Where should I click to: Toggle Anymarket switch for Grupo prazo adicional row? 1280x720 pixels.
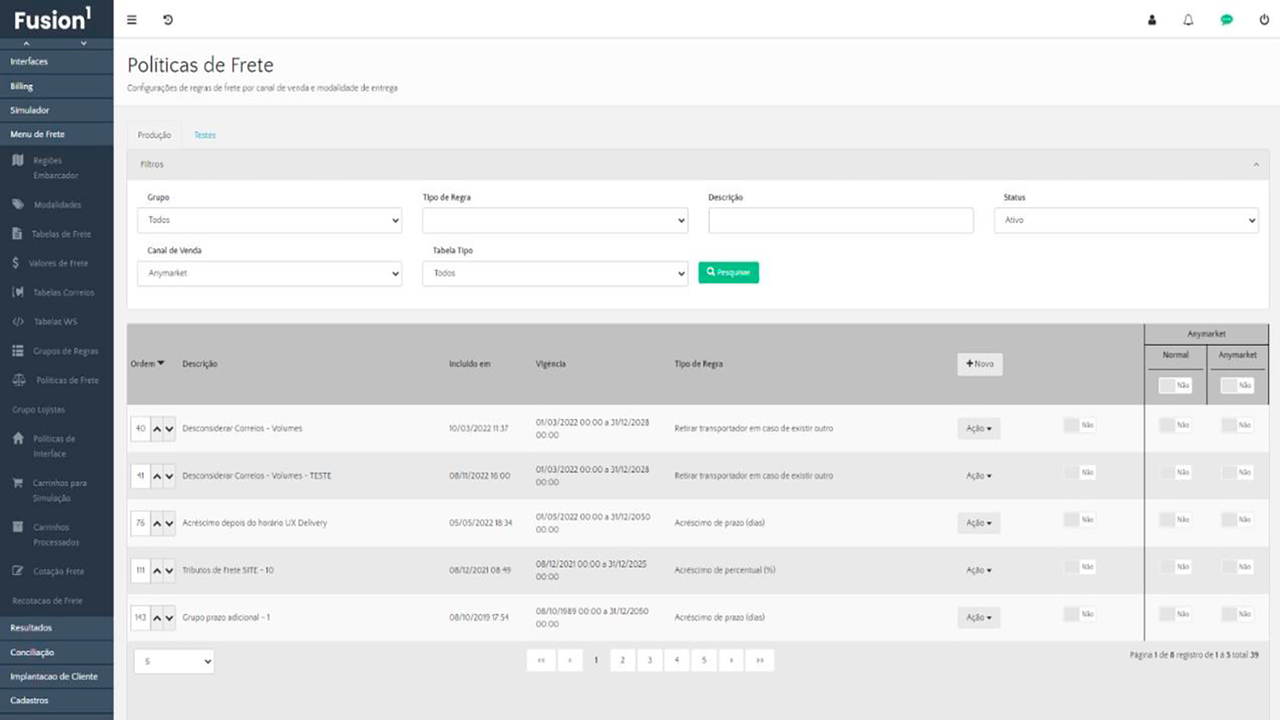(1237, 613)
